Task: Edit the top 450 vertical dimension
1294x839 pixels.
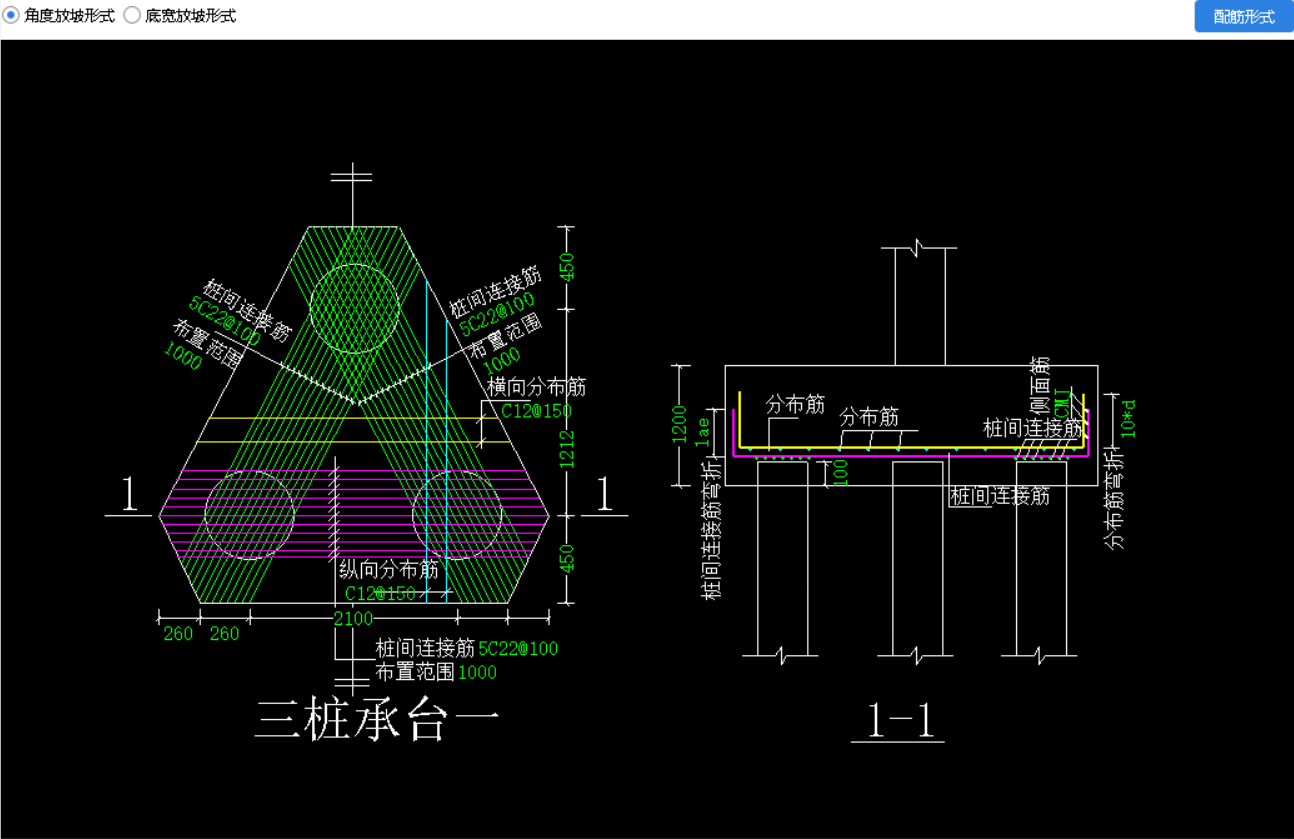Action: coord(567,268)
